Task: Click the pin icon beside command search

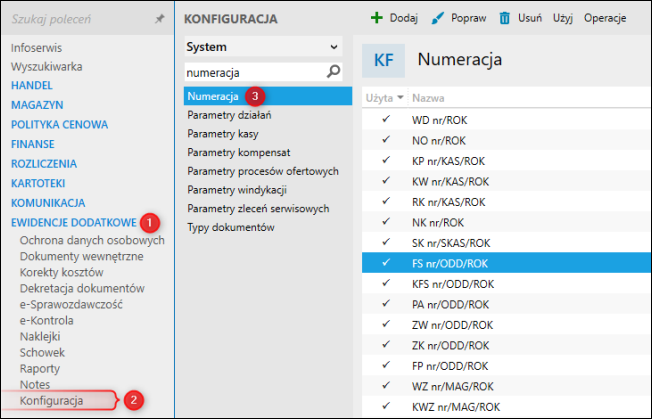Action: pos(160,19)
